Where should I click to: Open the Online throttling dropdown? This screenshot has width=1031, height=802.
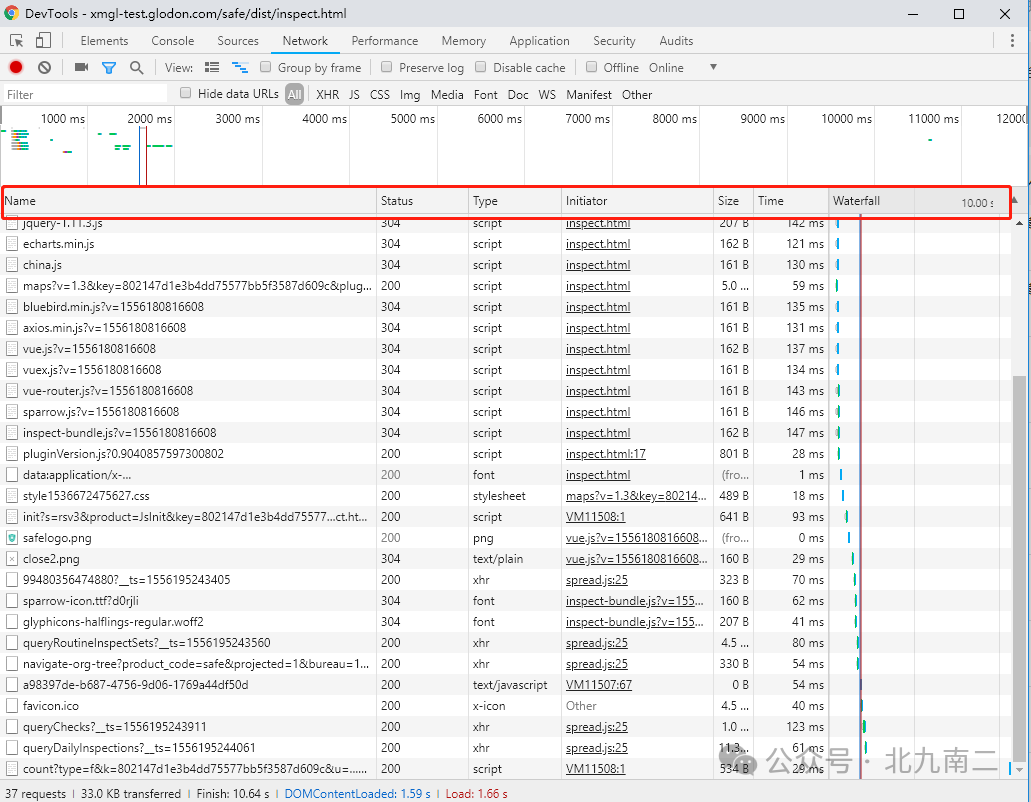click(x=713, y=68)
